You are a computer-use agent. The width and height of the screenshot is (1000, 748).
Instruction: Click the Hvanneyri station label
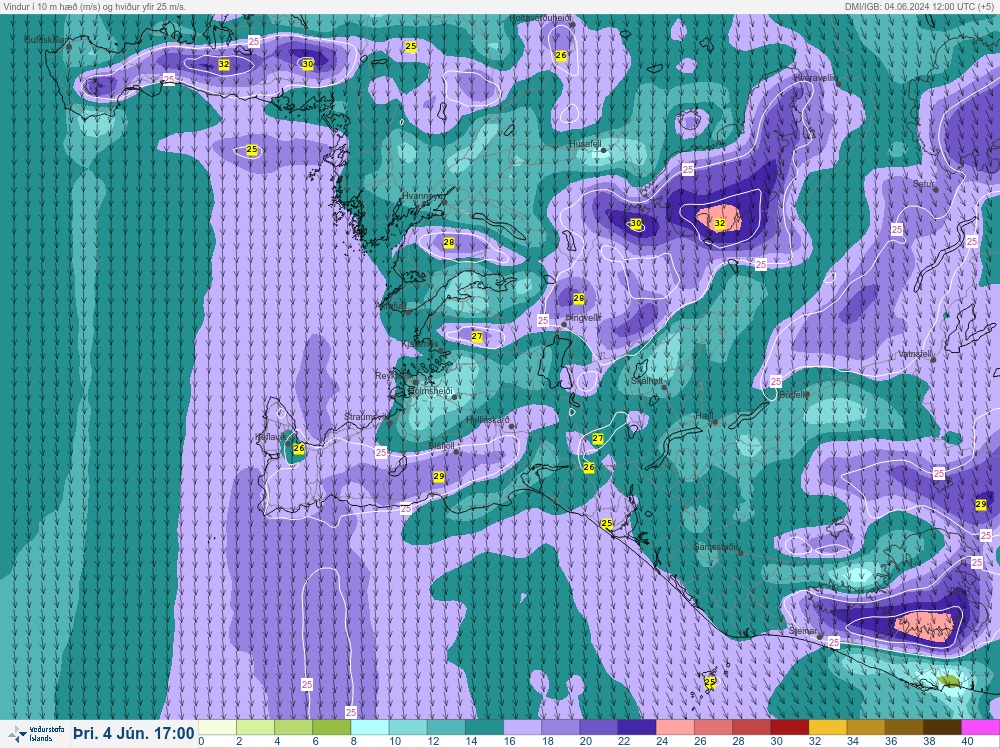[x=422, y=196]
